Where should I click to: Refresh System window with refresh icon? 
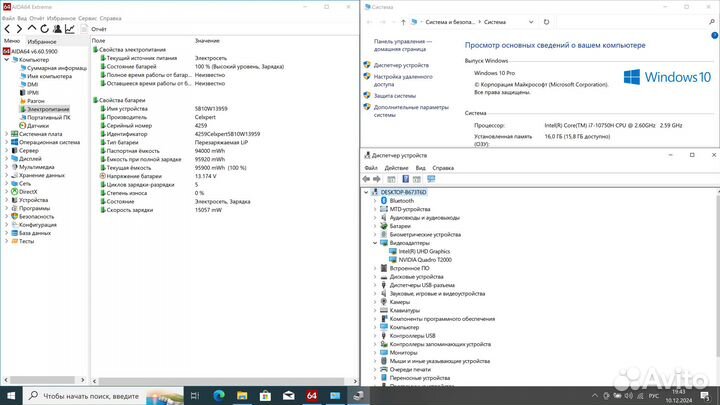click(x=546, y=22)
